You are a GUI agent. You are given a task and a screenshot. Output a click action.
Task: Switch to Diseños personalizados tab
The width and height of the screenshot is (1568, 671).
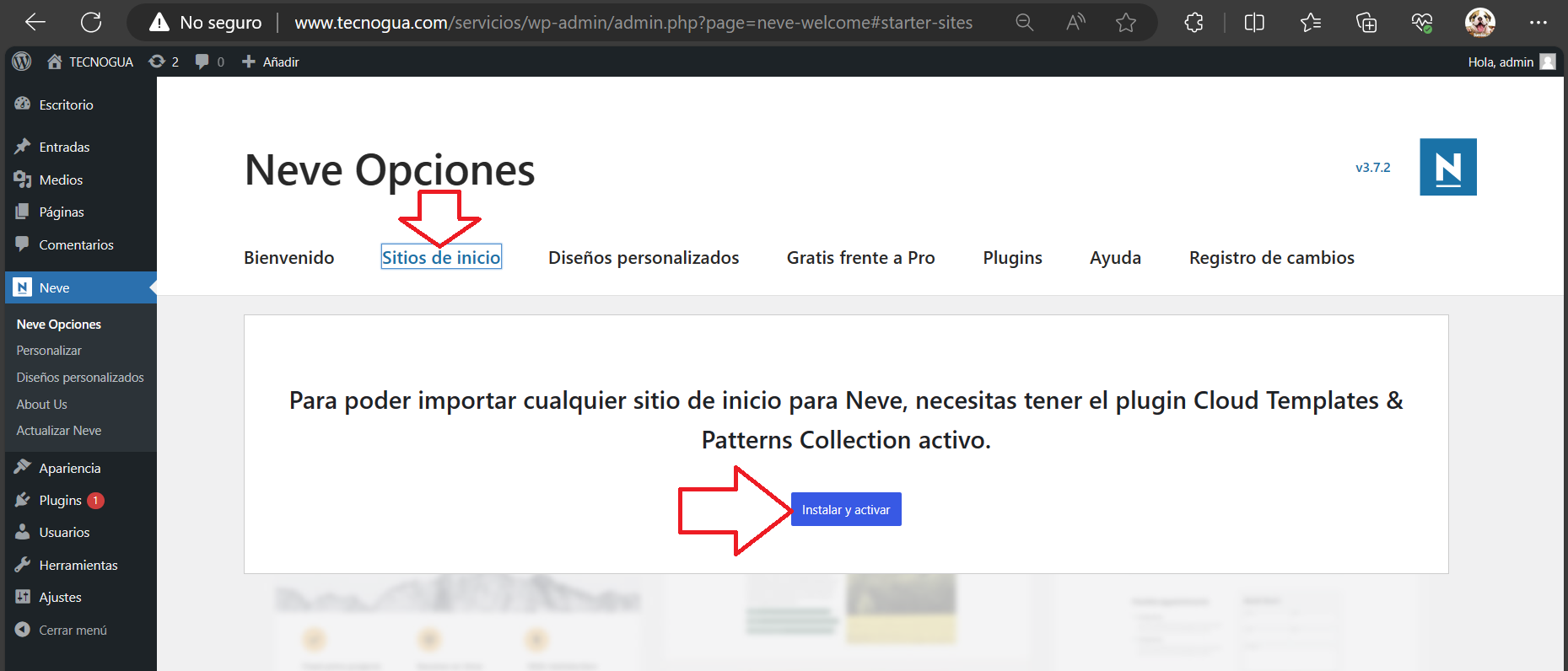tap(644, 258)
